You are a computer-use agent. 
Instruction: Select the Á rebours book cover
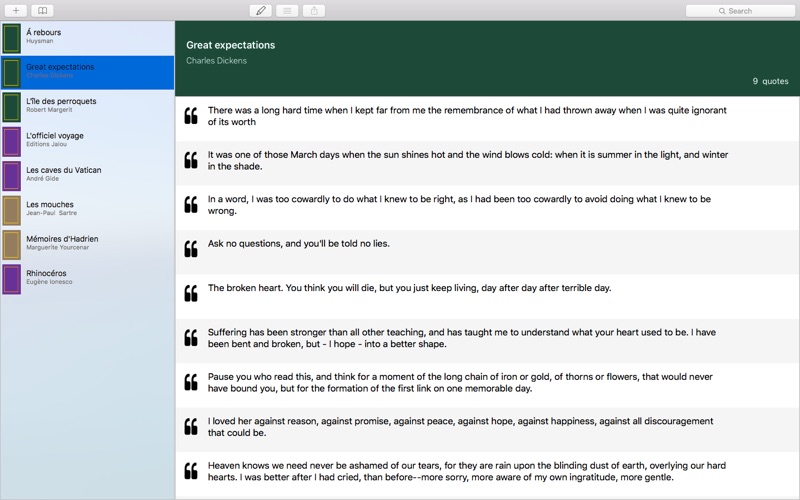[11, 38]
